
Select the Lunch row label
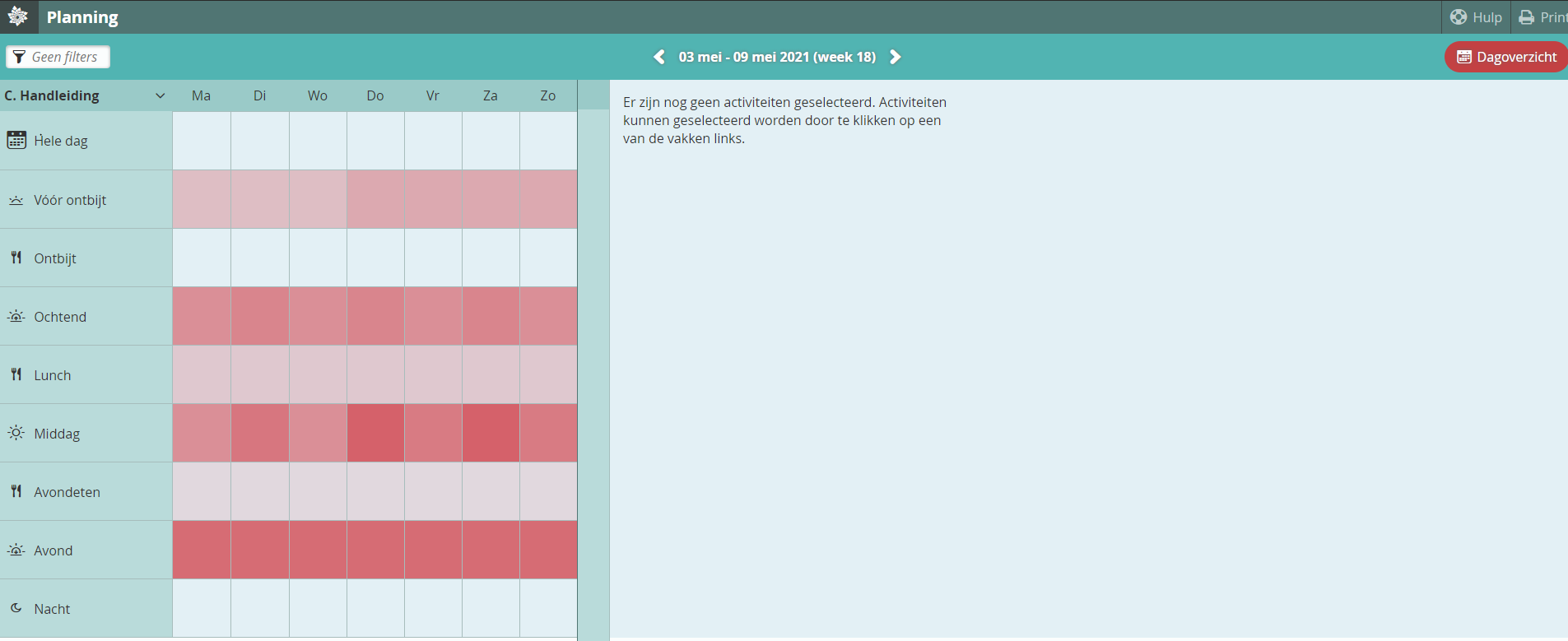[53, 375]
